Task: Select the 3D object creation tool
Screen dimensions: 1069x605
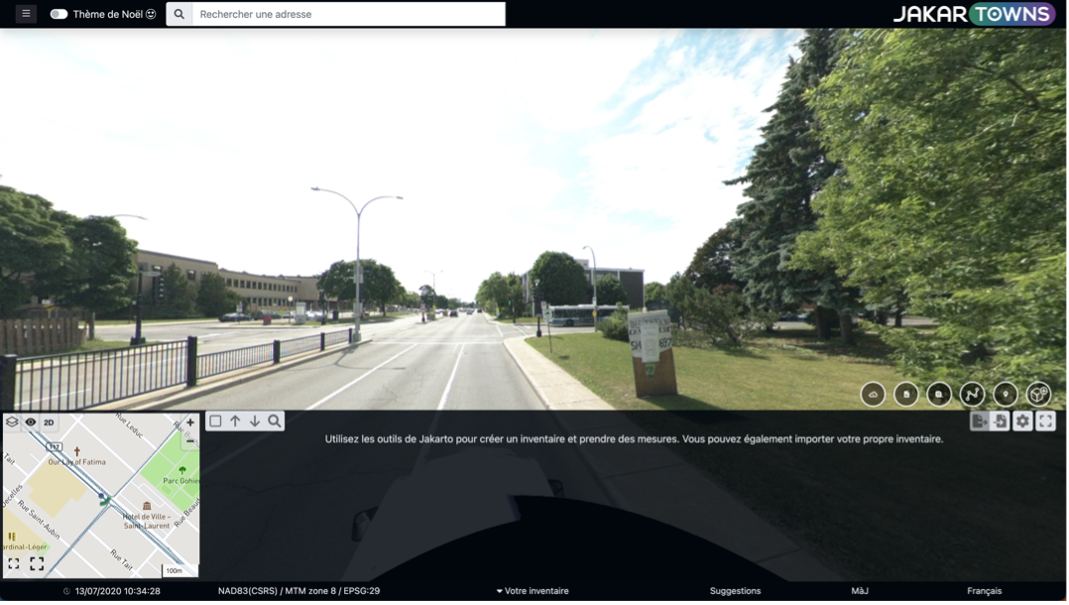Action: pos(1036,392)
